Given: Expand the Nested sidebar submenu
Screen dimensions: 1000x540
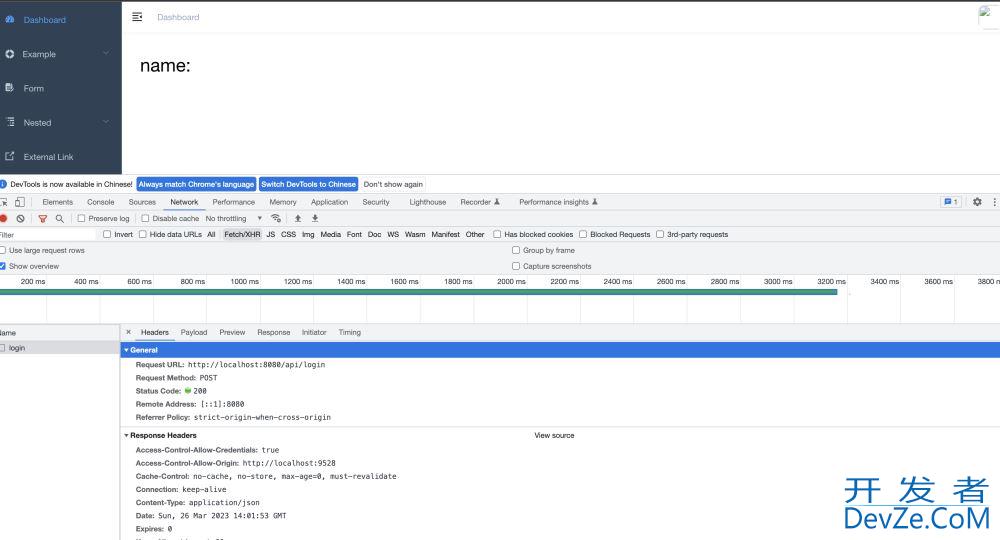Looking at the screenshot, I should (106, 122).
